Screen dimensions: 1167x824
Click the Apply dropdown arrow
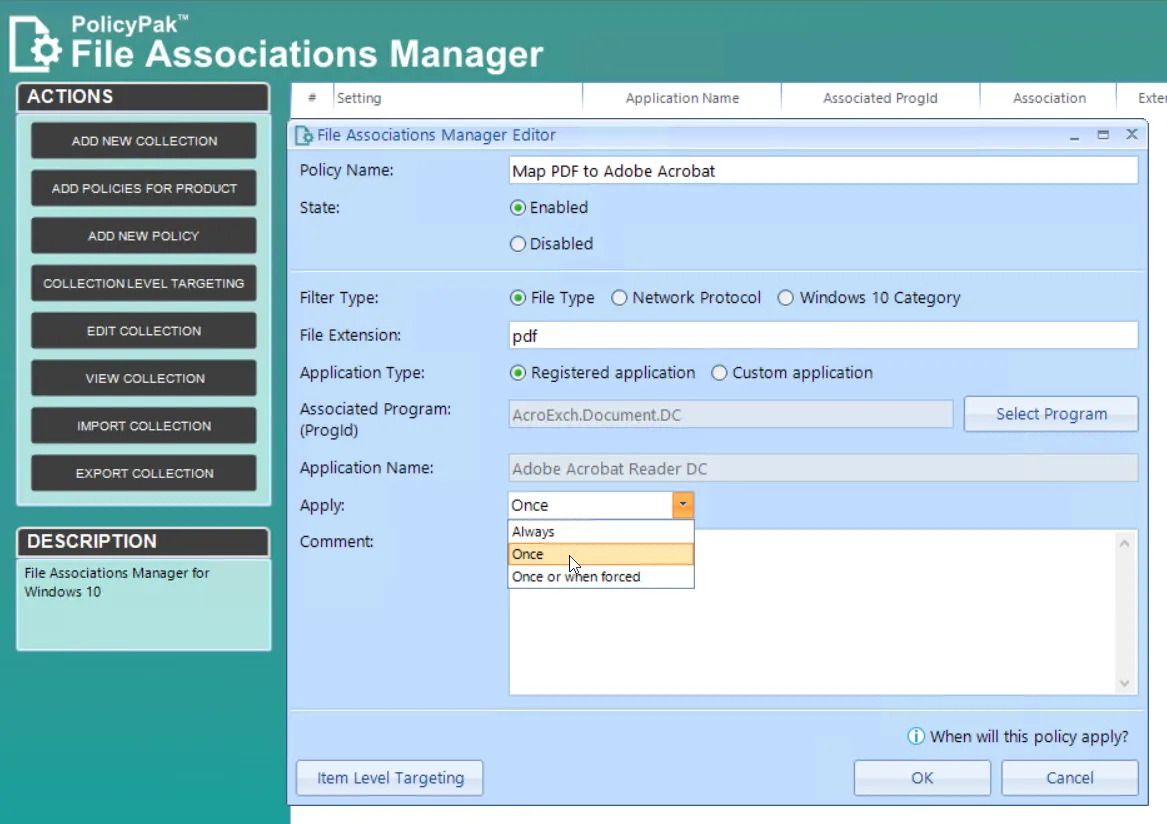[x=682, y=505]
